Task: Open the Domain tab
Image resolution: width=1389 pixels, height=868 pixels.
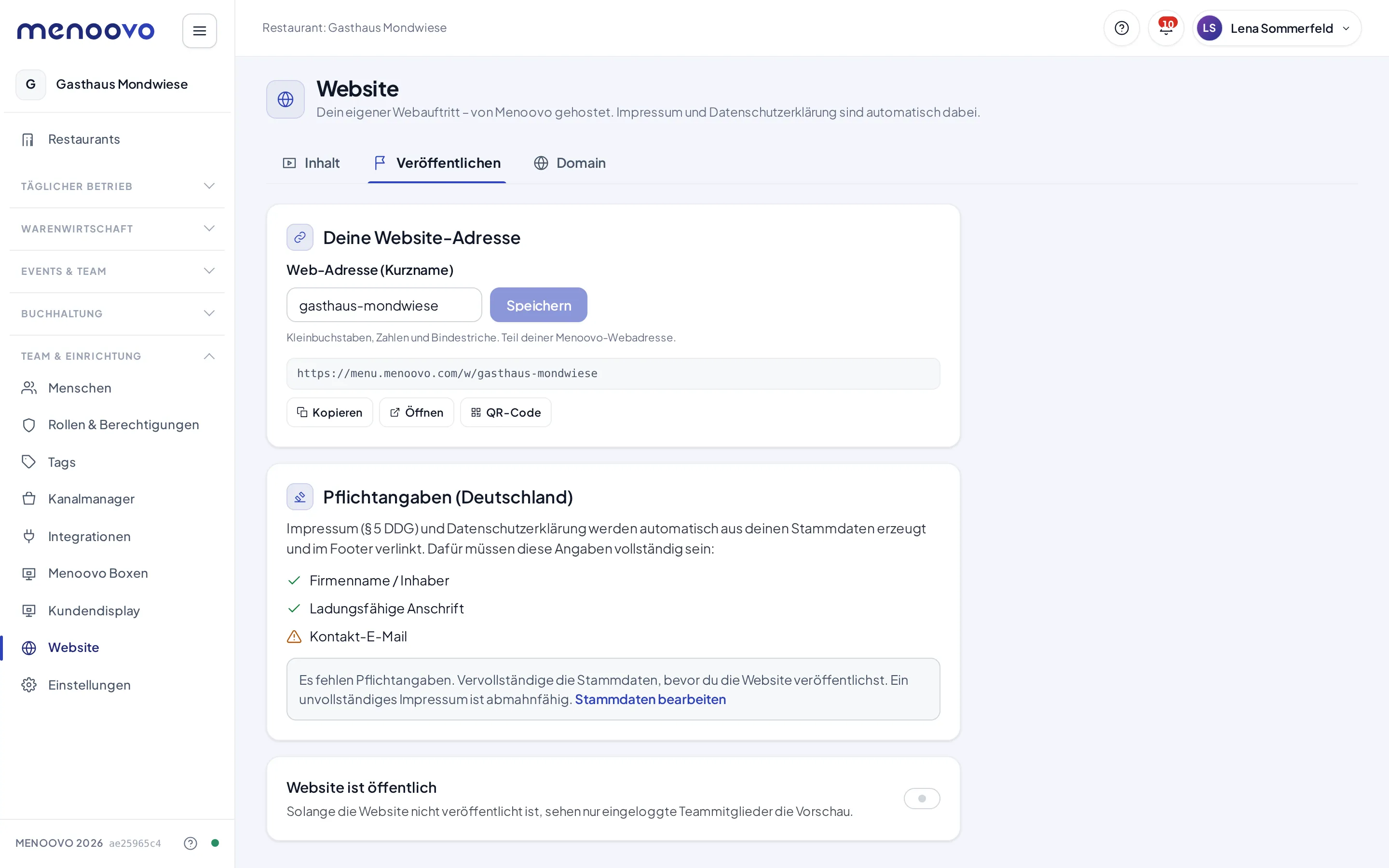Action: pyautogui.click(x=570, y=163)
